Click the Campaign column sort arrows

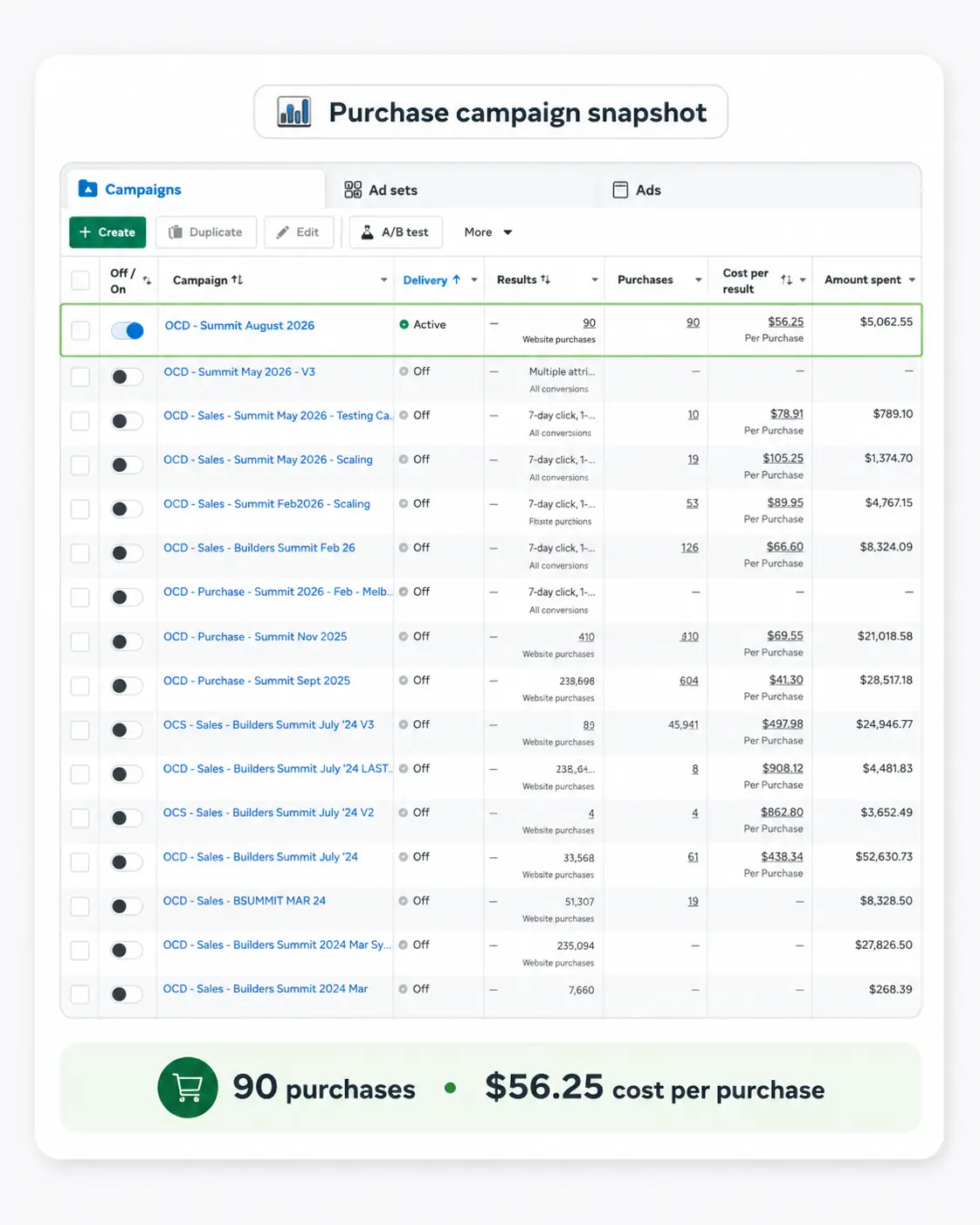point(238,280)
